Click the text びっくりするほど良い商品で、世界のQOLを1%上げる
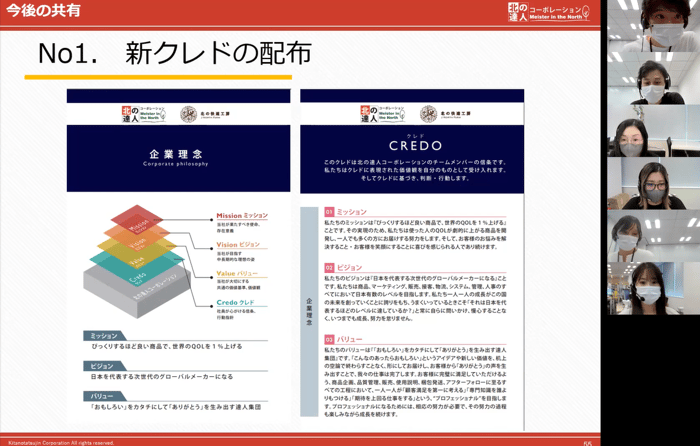The width and height of the screenshot is (700, 446). [x=167, y=346]
